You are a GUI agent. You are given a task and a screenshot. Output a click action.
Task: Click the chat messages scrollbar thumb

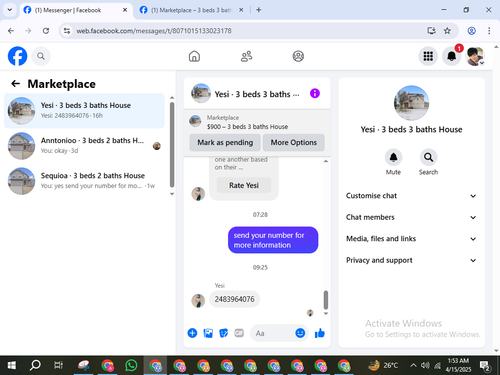coord(326,300)
